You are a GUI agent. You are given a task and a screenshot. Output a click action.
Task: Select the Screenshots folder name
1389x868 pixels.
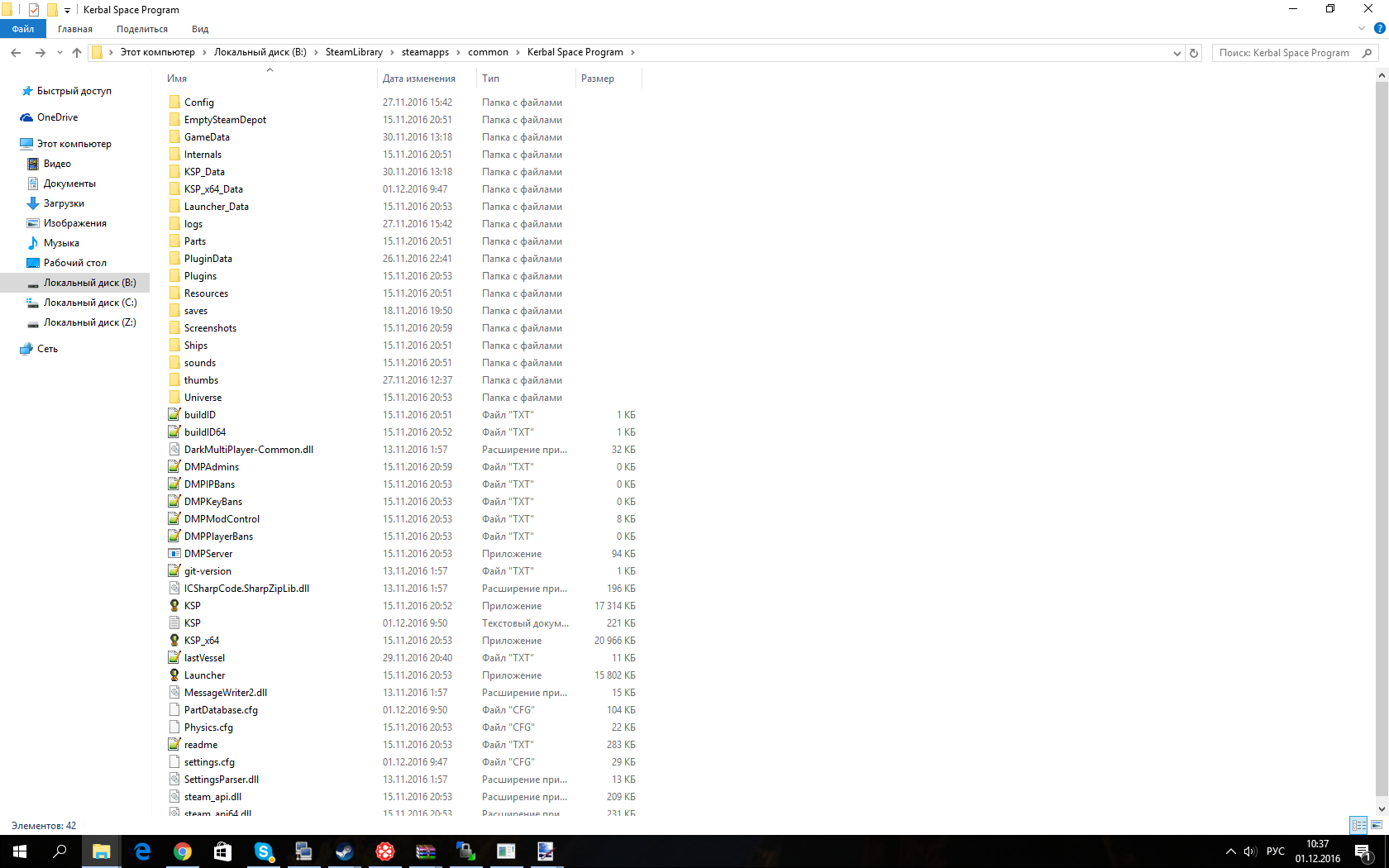pyautogui.click(x=210, y=328)
